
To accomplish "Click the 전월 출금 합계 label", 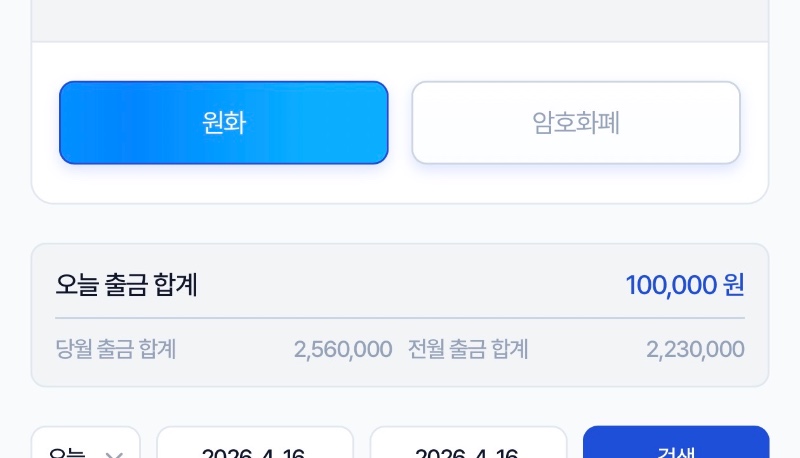I will 468,349.
